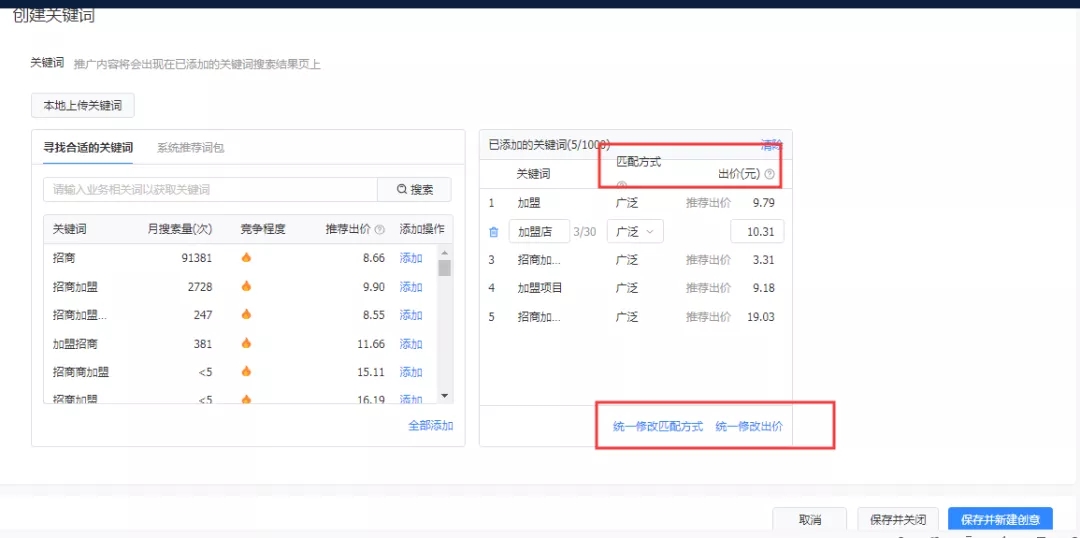Focus the keyword search input field

210,190
